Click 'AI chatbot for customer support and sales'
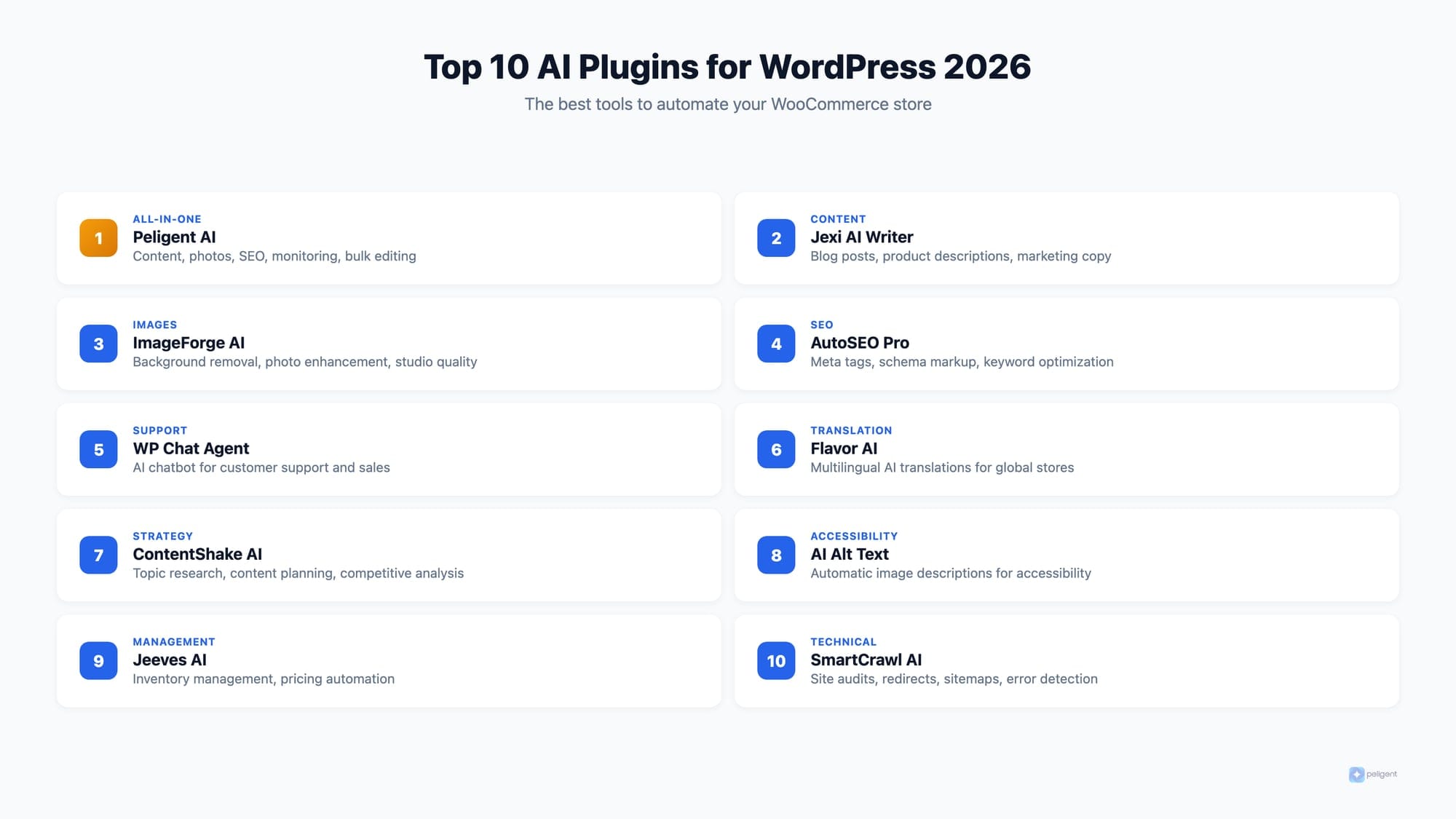The width and height of the screenshot is (1456, 819). pos(261,467)
